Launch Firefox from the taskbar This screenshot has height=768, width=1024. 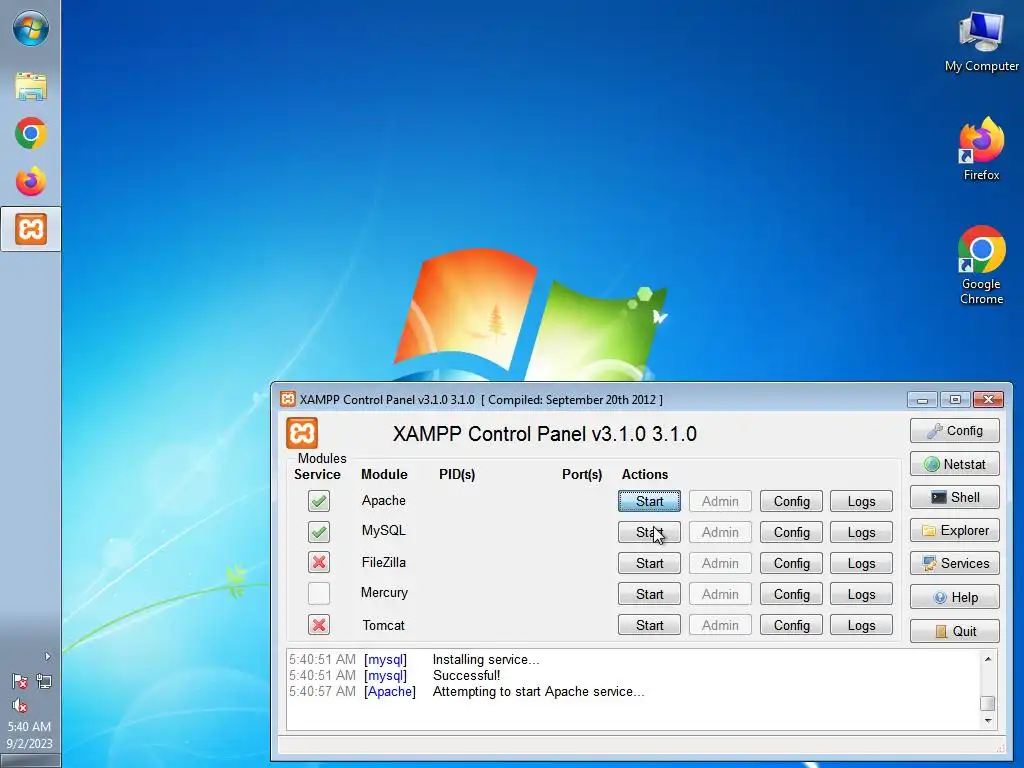point(31,181)
